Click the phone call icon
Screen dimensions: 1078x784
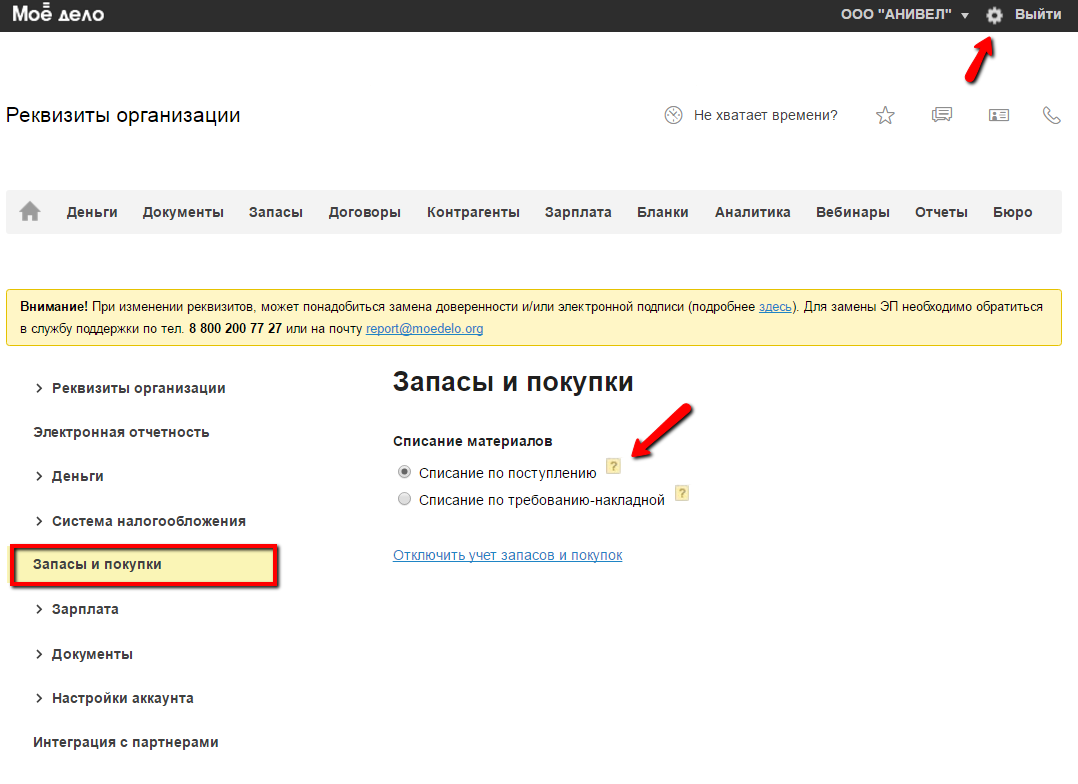(x=1051, y=115)
